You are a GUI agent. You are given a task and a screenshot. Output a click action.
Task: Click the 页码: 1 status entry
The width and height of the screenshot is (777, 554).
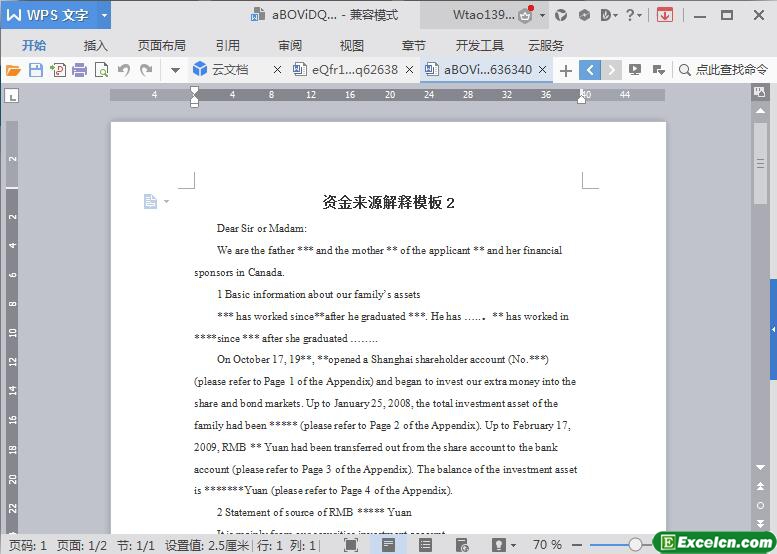coord(28,546)
